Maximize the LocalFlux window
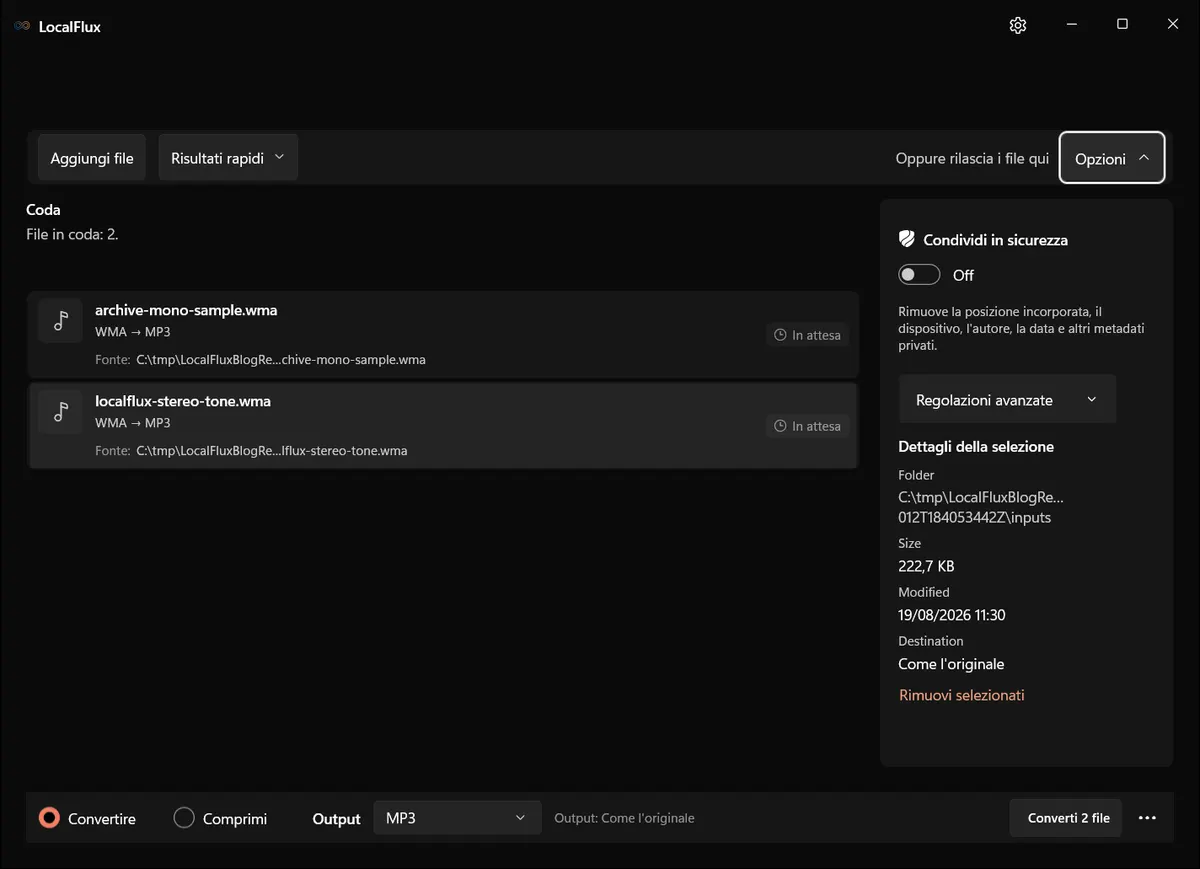Image resolution: width=1200 pixels, height=869 pixels. click(x=1122, y=25)
